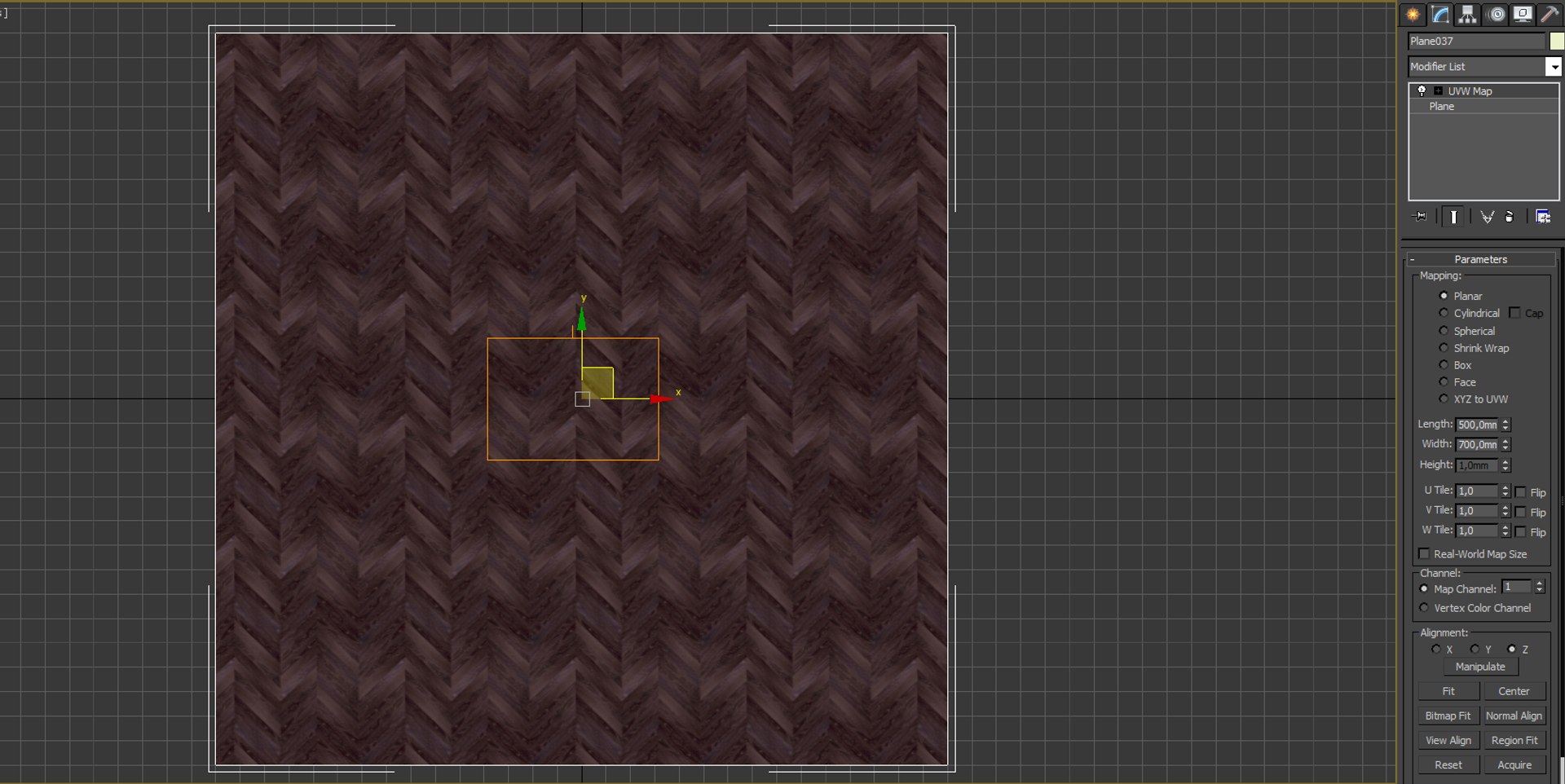This screenshot has width=1565, height=784.
Task: Enable Flip for U Tile
Action: click(x=1520, y=492)
